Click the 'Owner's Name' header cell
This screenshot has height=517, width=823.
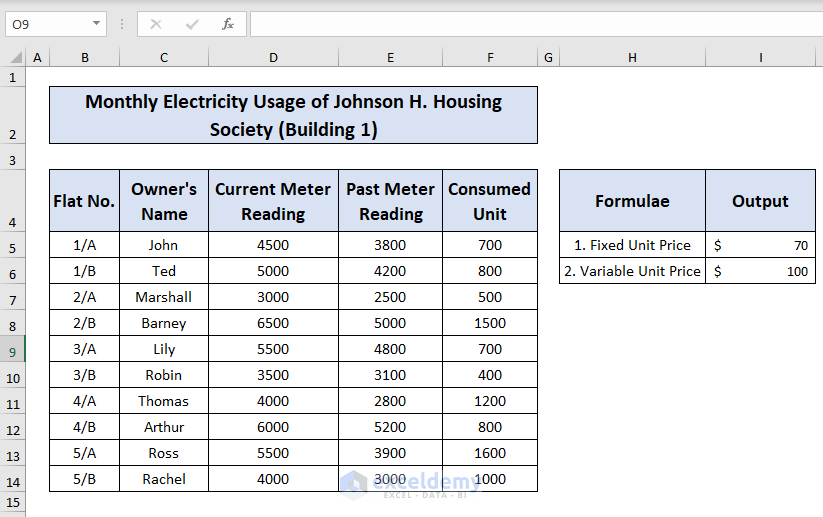tap(164, 201)
